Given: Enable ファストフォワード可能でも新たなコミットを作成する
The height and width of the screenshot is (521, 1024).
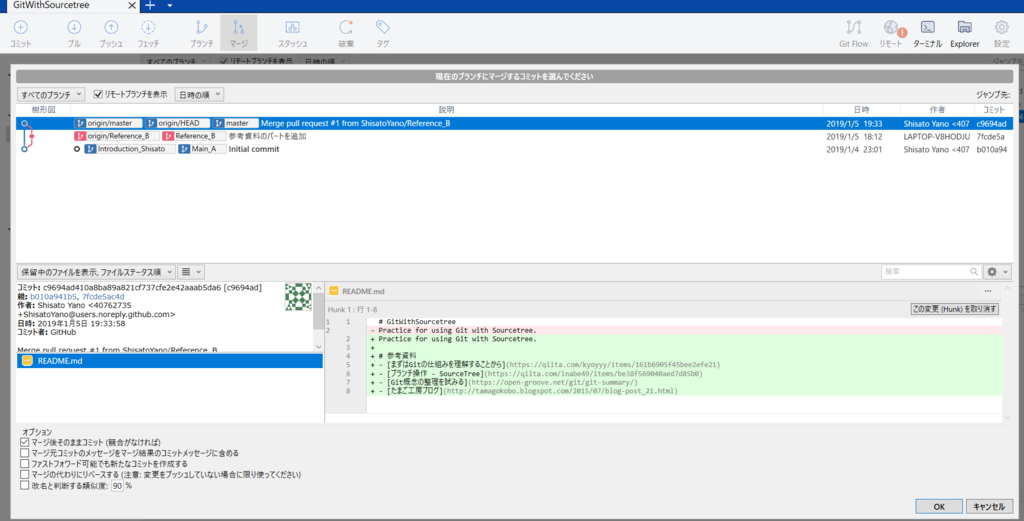Looking at the screenshot, I should 24,464.
